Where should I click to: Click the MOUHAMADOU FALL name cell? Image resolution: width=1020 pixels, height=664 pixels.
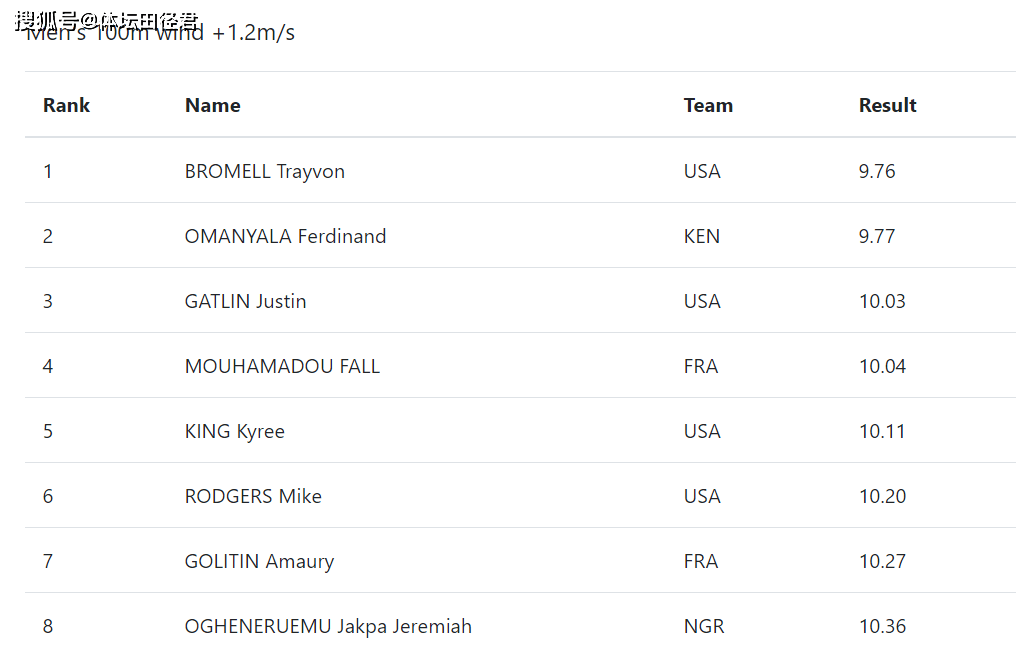coord(282,366)
